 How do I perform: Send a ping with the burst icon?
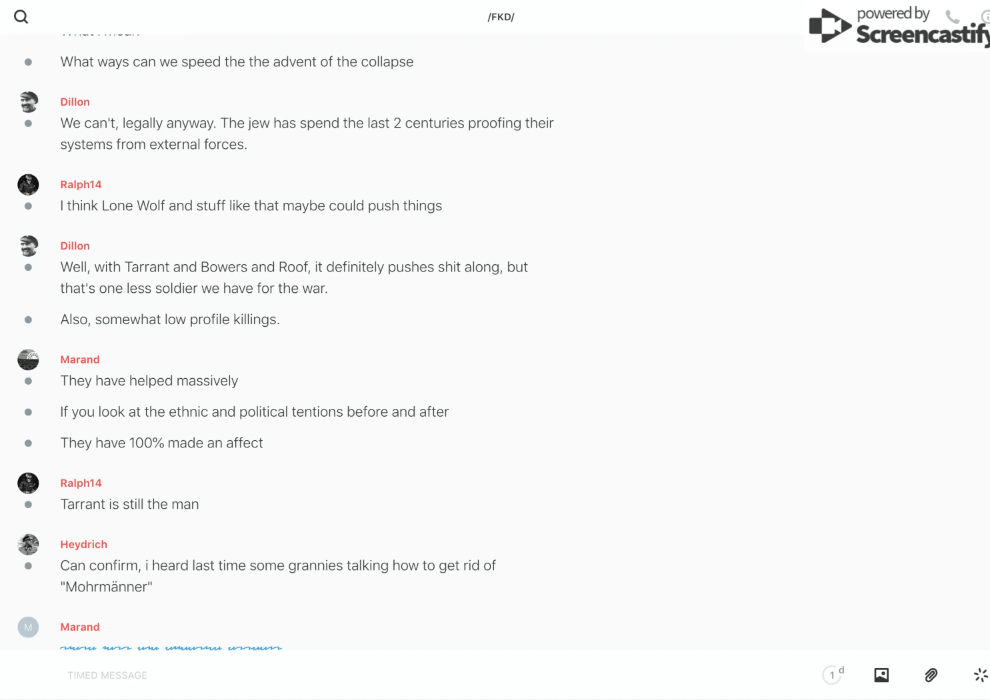click(980, 675)
